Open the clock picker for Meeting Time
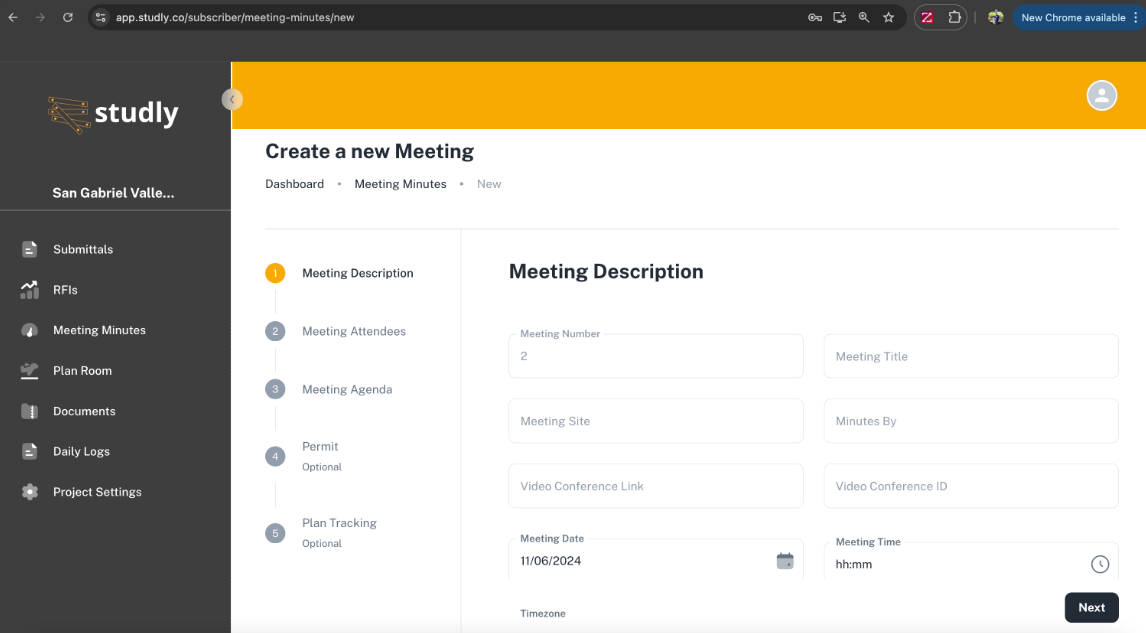 point(1100,564)
